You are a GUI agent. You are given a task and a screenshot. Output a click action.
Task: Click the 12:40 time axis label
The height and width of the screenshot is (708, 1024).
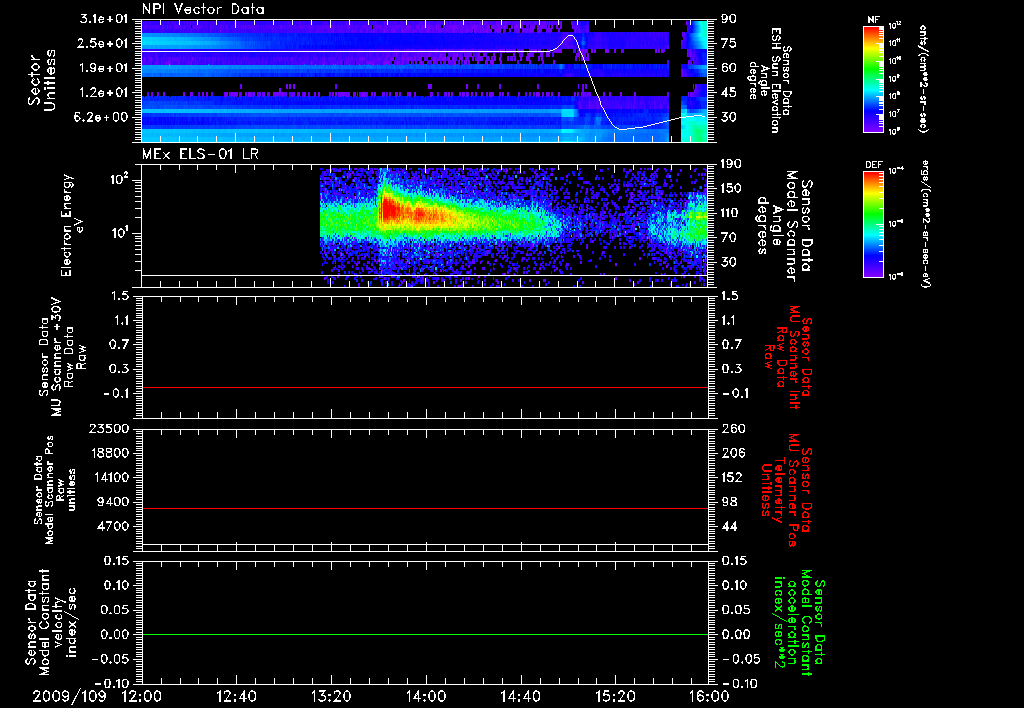pyautogui.click(x=236, y=696)
